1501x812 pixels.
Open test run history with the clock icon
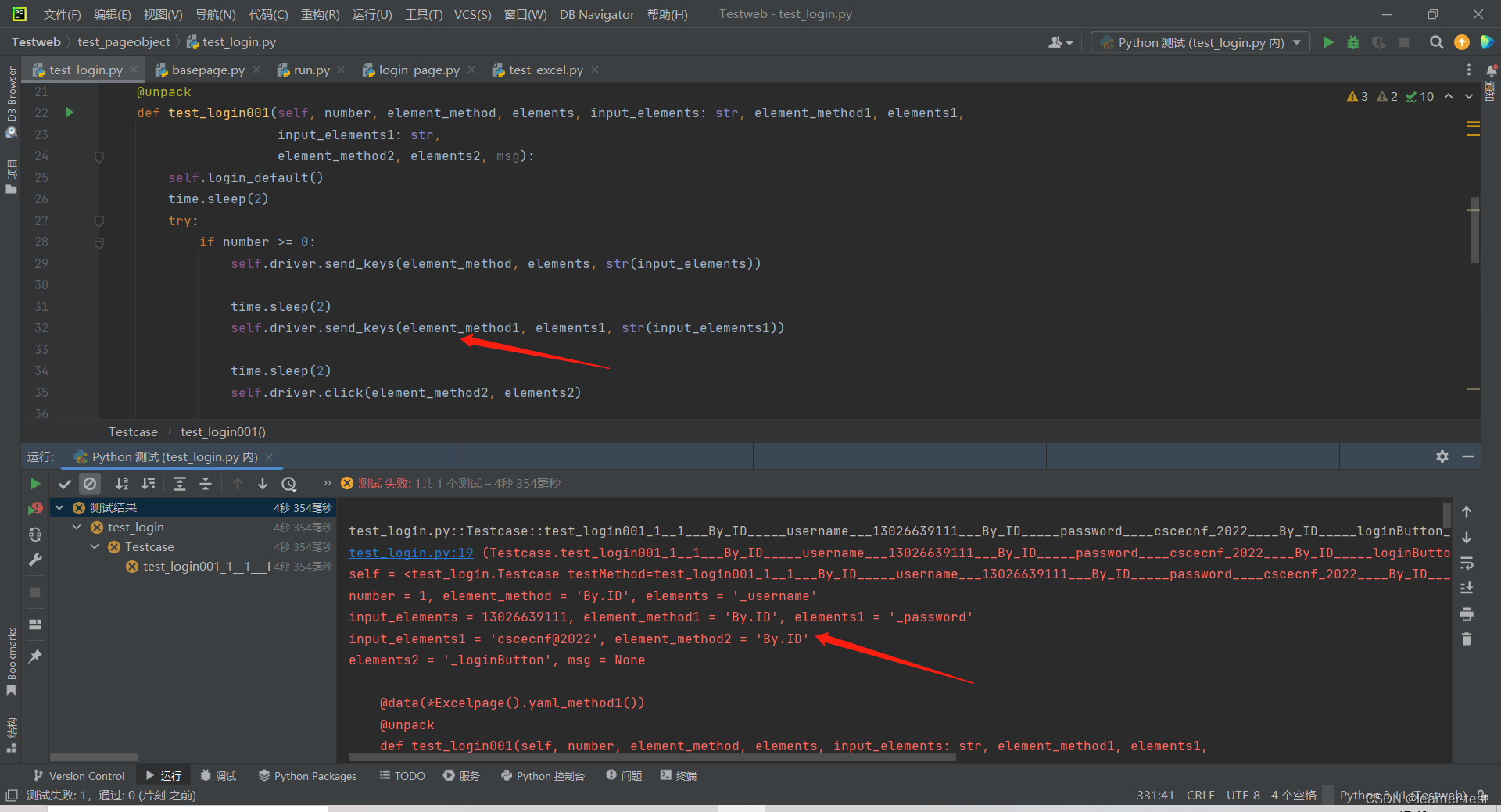tap(288, 484)
